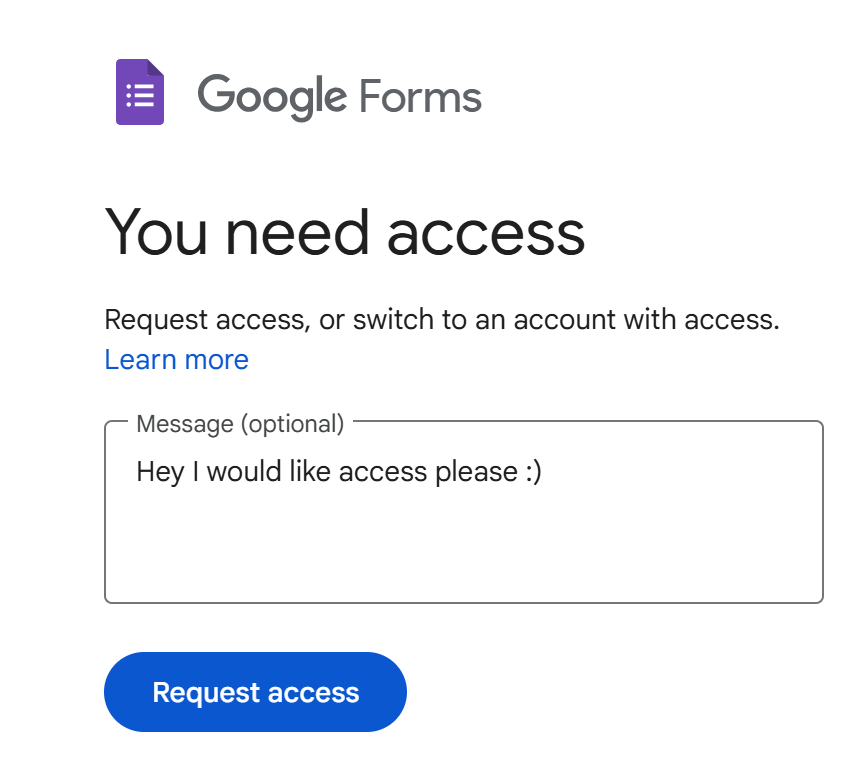This screenshot has height=770, width=852.
Task: Click the word "would" in the message field
Action: pos(244,471)
